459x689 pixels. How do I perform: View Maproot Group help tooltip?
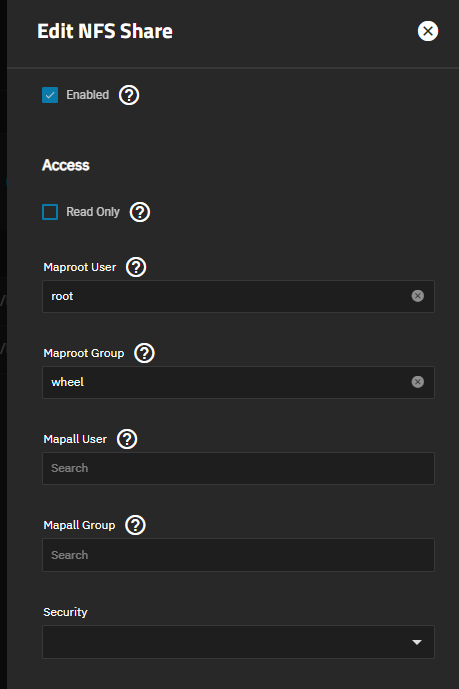click(x=144, y=353)
